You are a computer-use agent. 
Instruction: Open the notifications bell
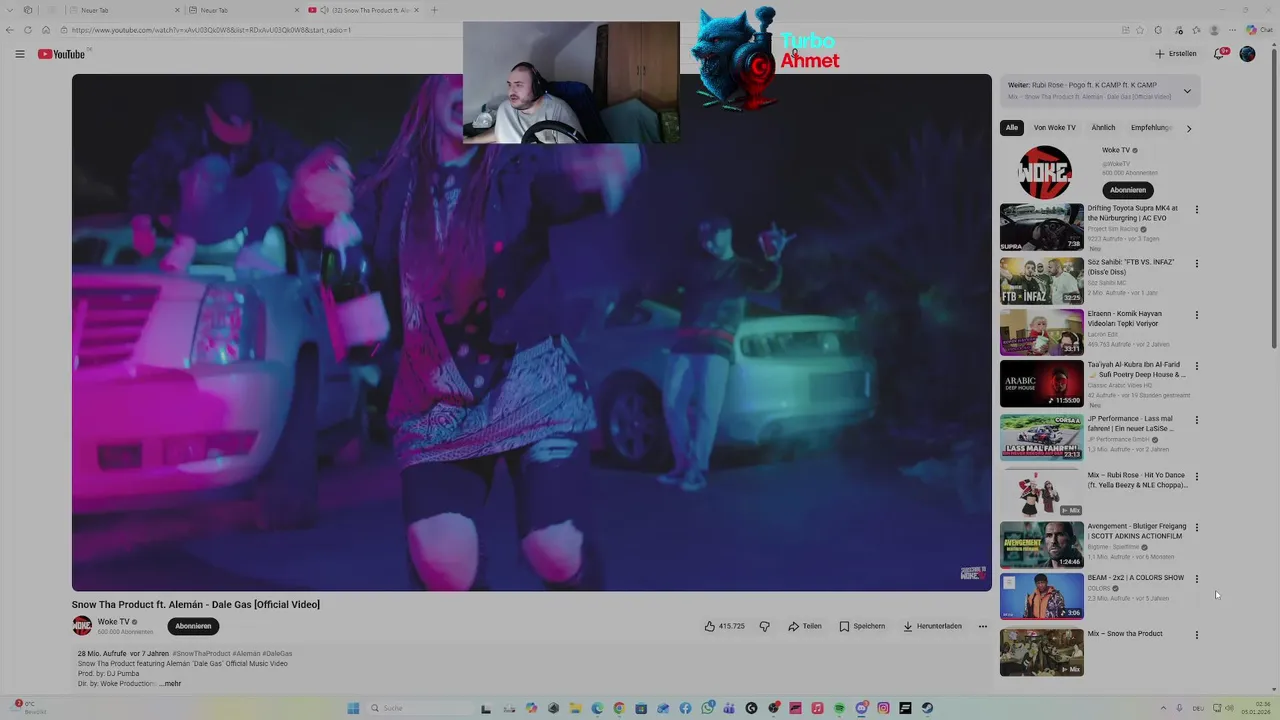tap(1219, 54)
